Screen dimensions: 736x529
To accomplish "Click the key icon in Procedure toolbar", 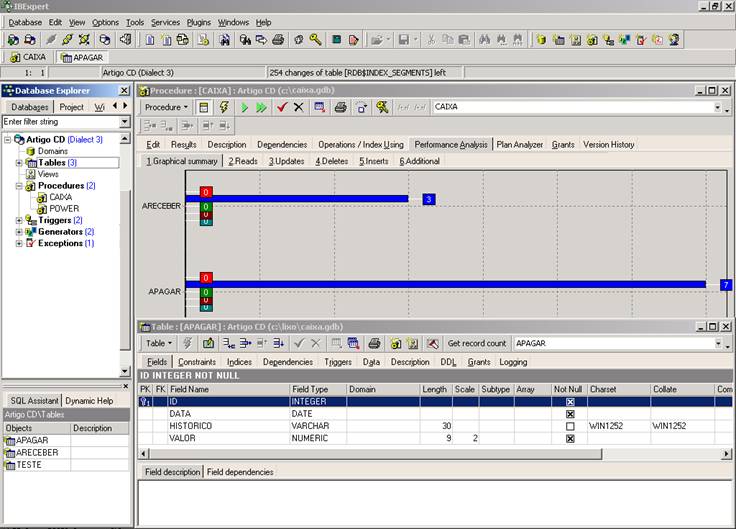I will (381, 107).
